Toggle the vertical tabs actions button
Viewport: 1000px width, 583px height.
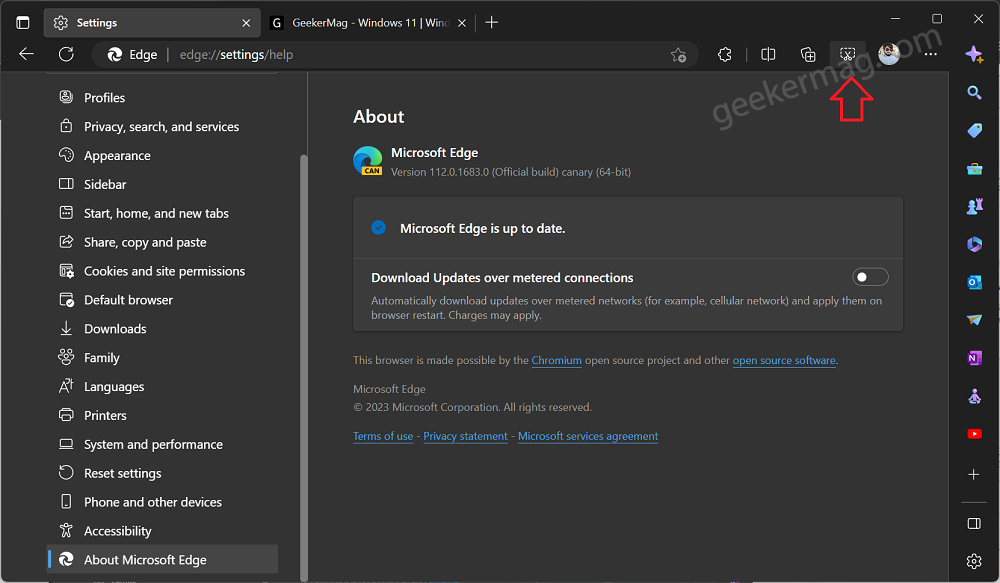(x=23, y=23)
